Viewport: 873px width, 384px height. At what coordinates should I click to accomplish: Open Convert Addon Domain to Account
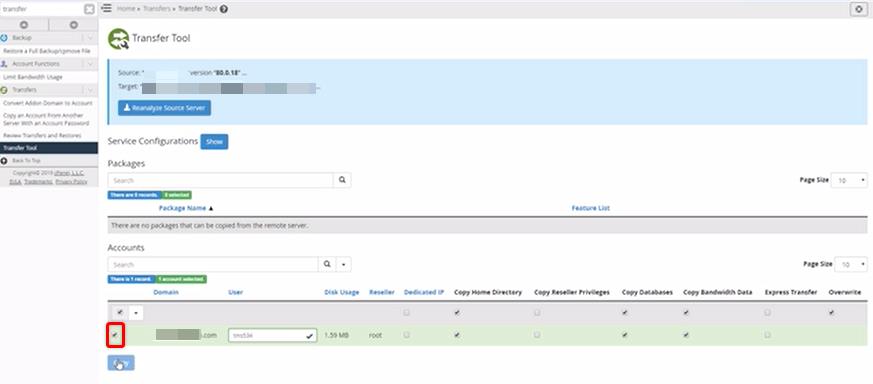click(x=48, y=103)
